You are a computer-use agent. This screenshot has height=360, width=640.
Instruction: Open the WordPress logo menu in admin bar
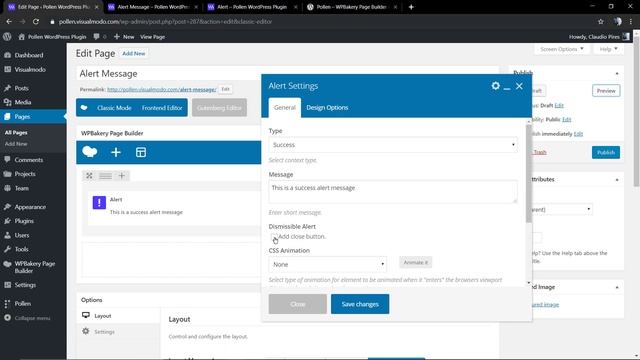click(x=7, y=36)
